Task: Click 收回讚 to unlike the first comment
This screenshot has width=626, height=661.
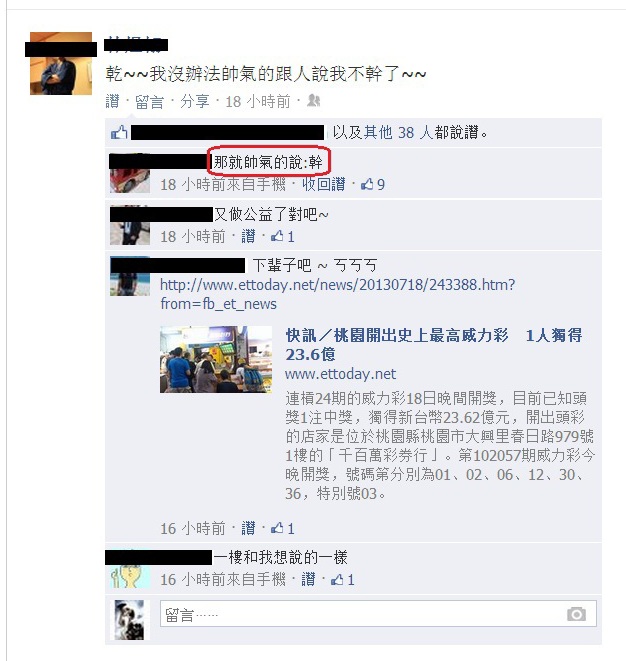Action: click(x=323, y=184)
